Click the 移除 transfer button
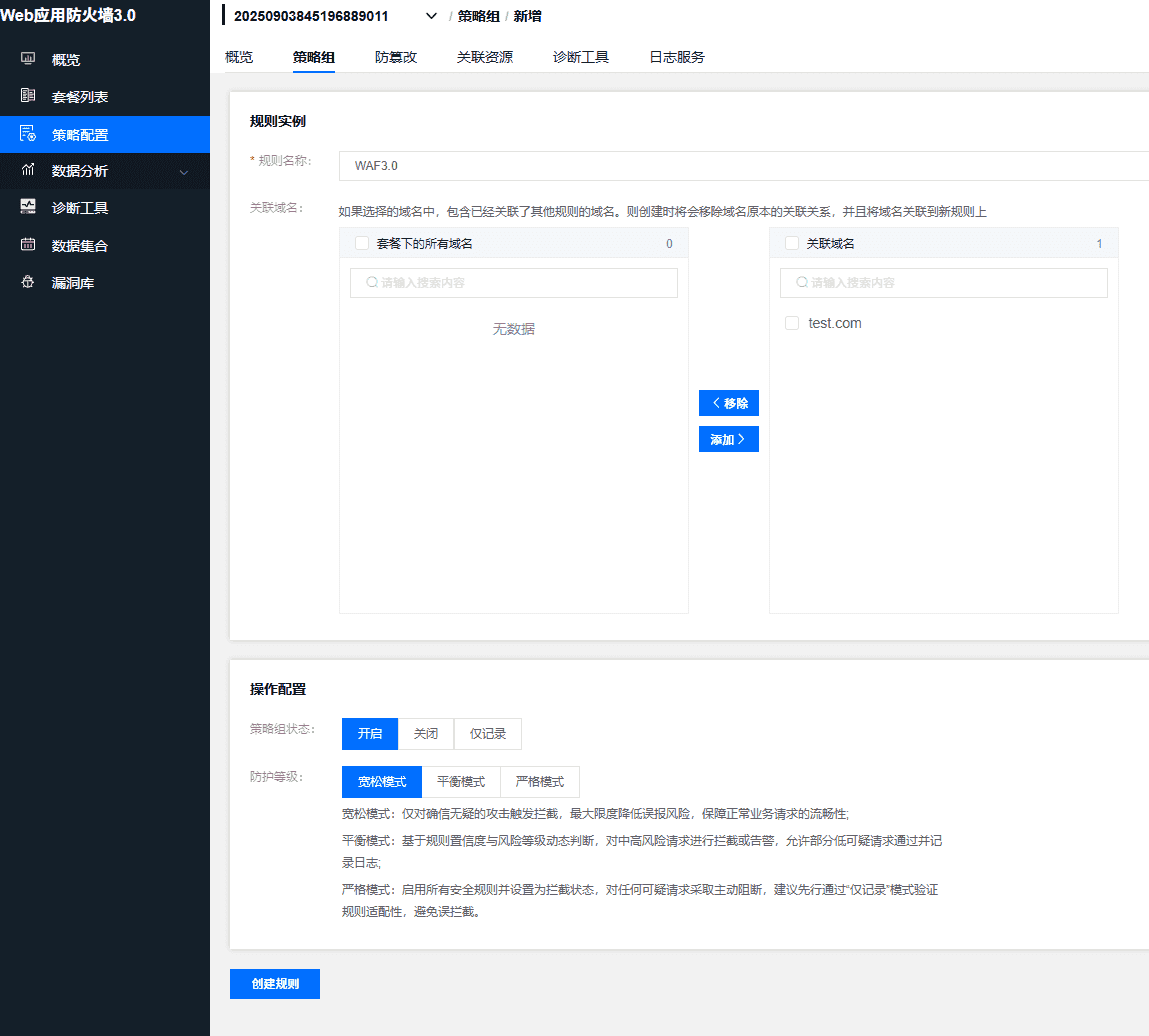1149x1036 pixels. pyautogui.click(x=729, y=403)
